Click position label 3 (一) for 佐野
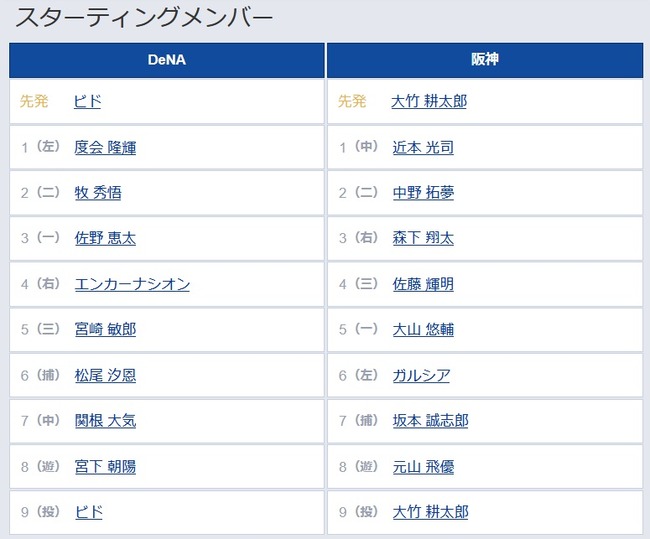 click(x=41, y=238)
